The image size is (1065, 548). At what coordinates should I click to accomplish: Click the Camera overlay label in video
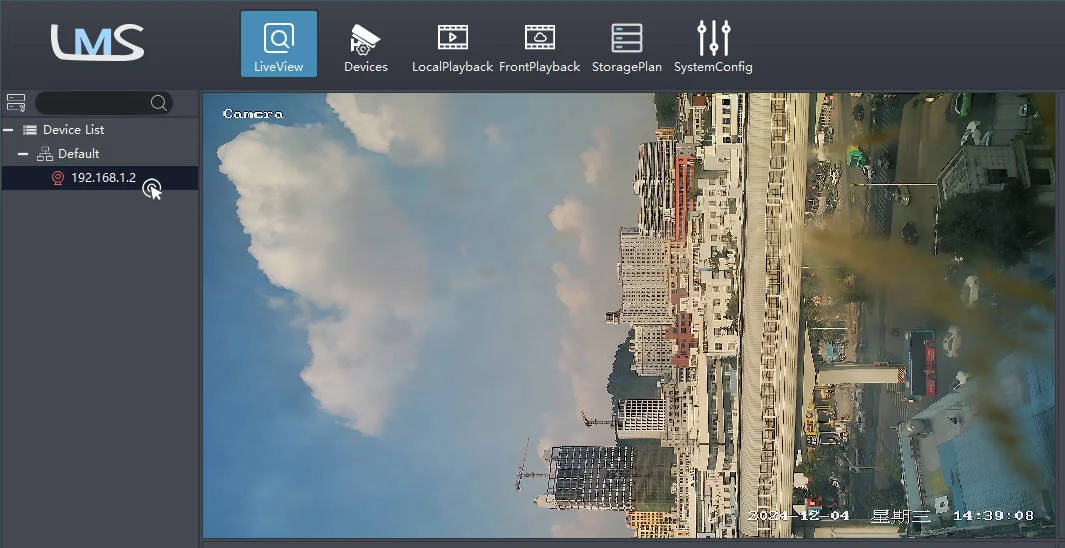click(253, 114)
